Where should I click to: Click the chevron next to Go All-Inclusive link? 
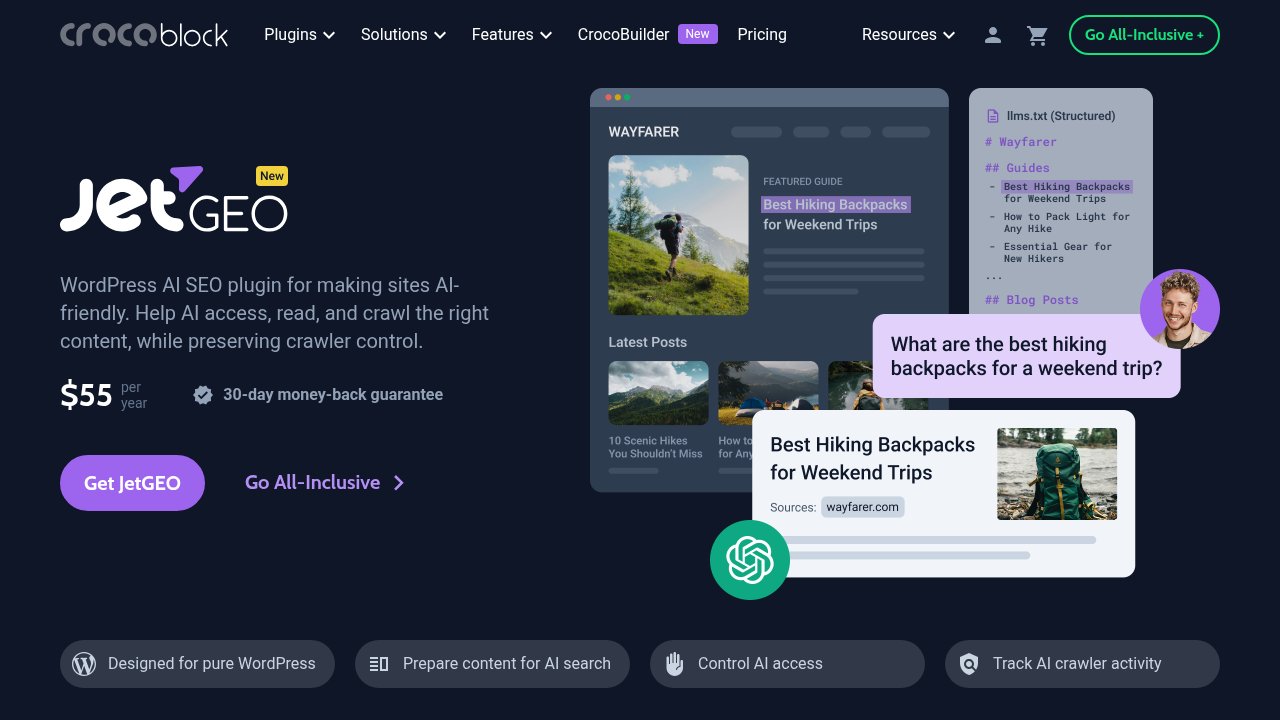399,483
